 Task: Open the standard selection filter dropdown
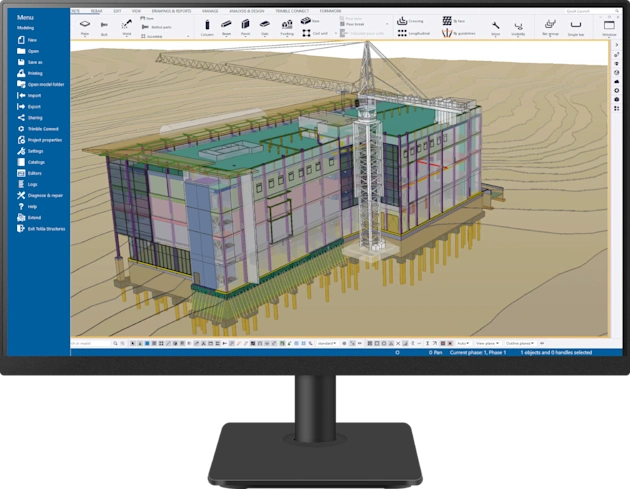(x=327, y=344)
